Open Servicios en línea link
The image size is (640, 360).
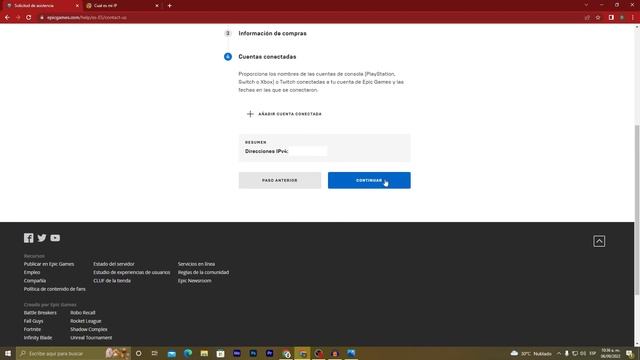pyautogui.click(x=196, y=264)
